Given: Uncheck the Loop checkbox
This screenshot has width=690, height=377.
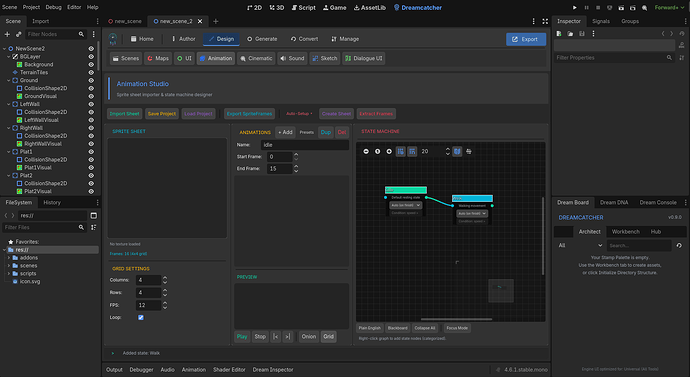Looking at the screenshot, I should 141,317.
